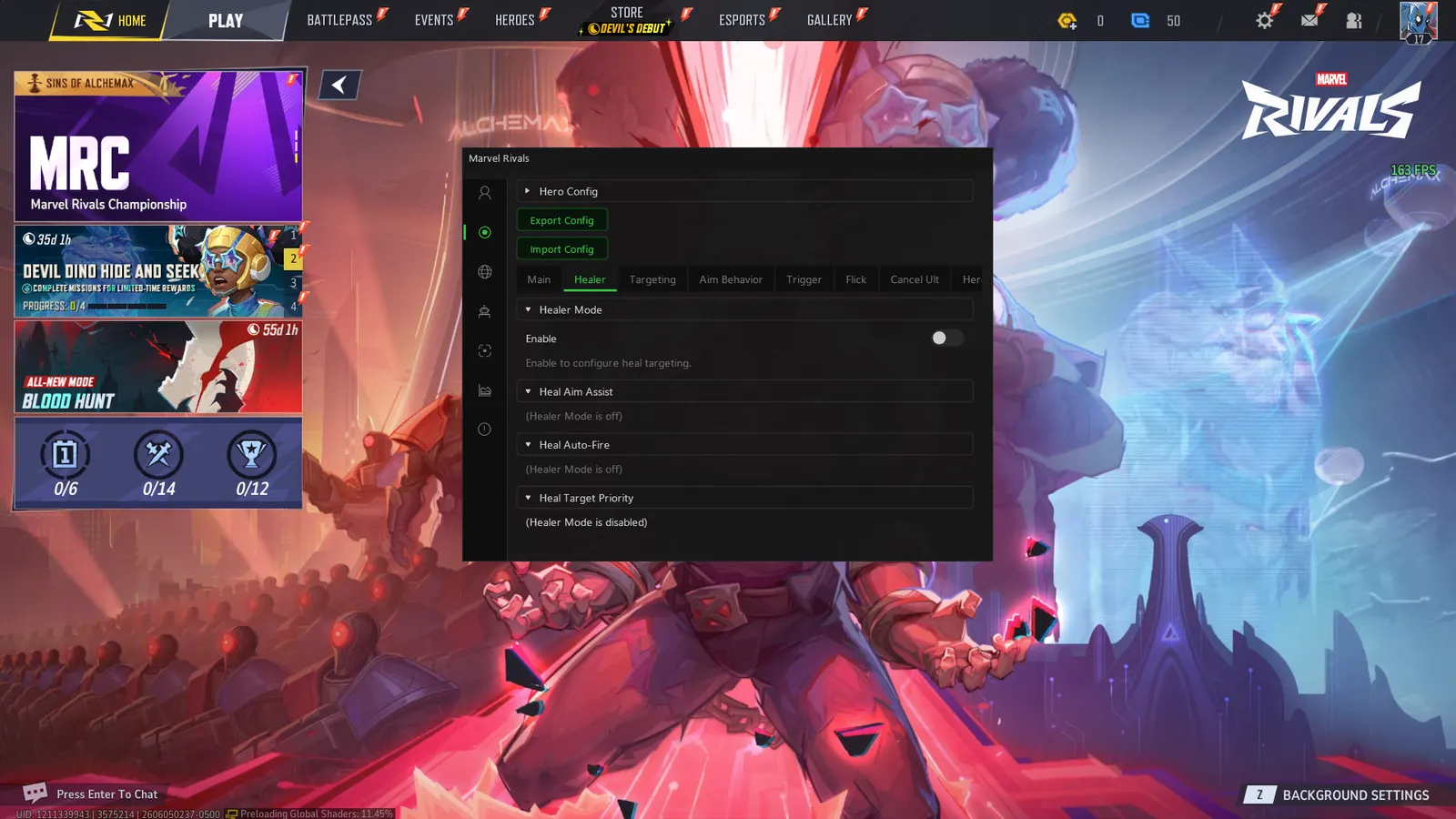Collapse the Heal Target Priority section
Viewport: 1456px width, 819px height.
(744, 498)
